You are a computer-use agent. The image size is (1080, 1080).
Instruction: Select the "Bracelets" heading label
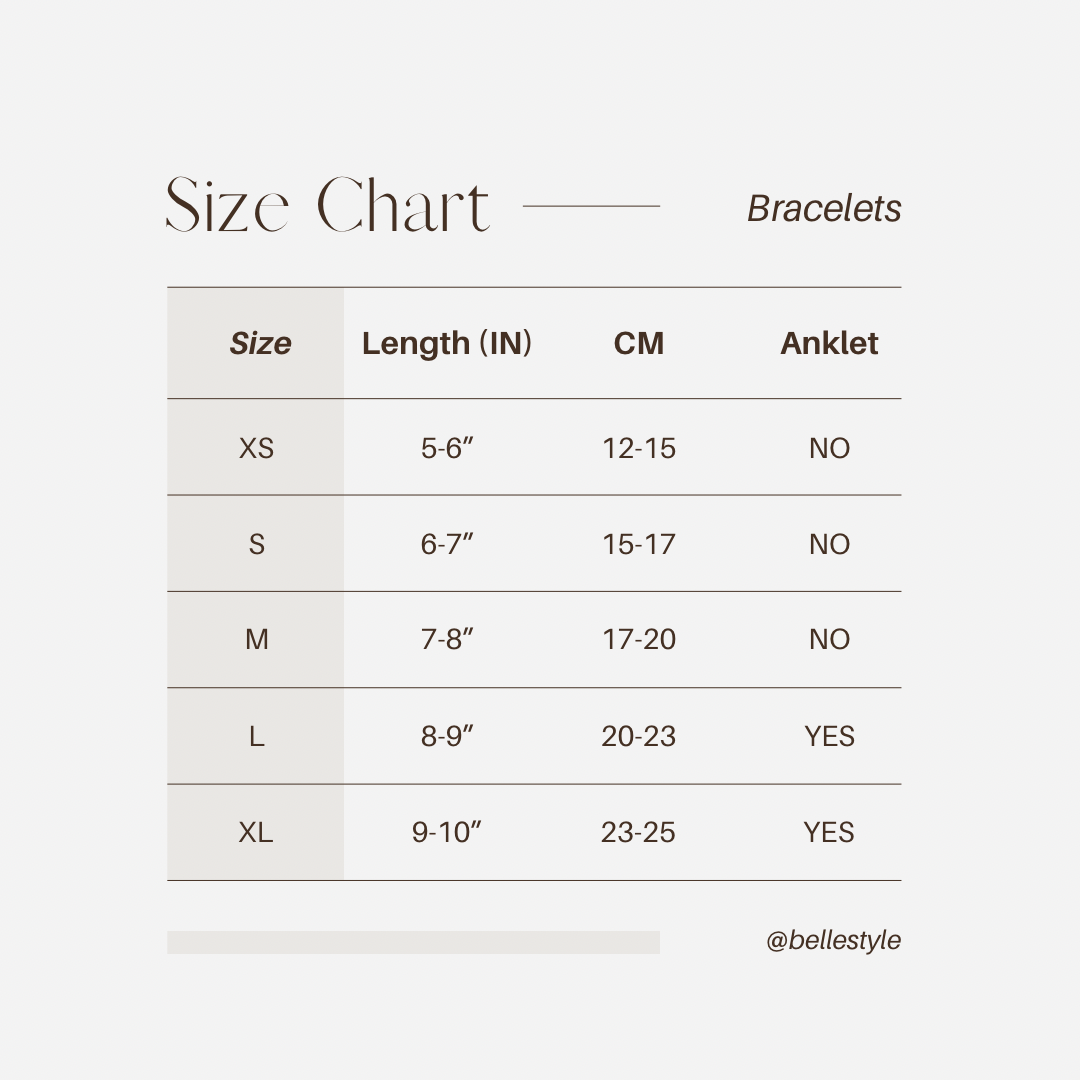click(824, 208)
